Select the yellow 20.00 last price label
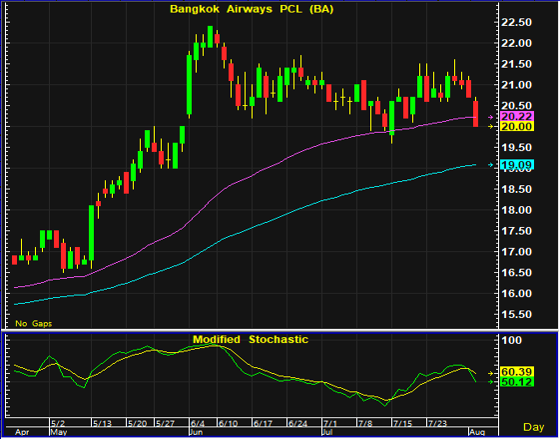Screen dimensions: 560x439 coord(518,126)
